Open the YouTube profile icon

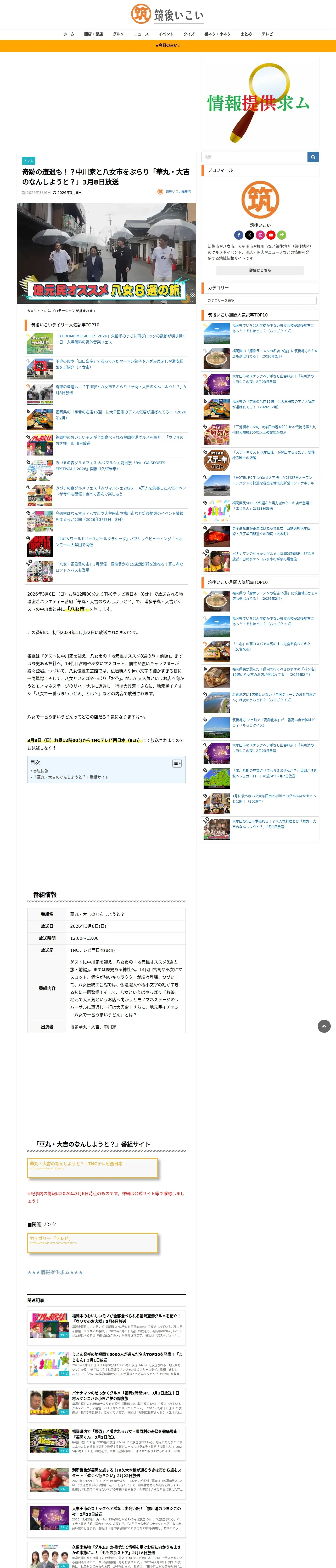click(271, 235)
